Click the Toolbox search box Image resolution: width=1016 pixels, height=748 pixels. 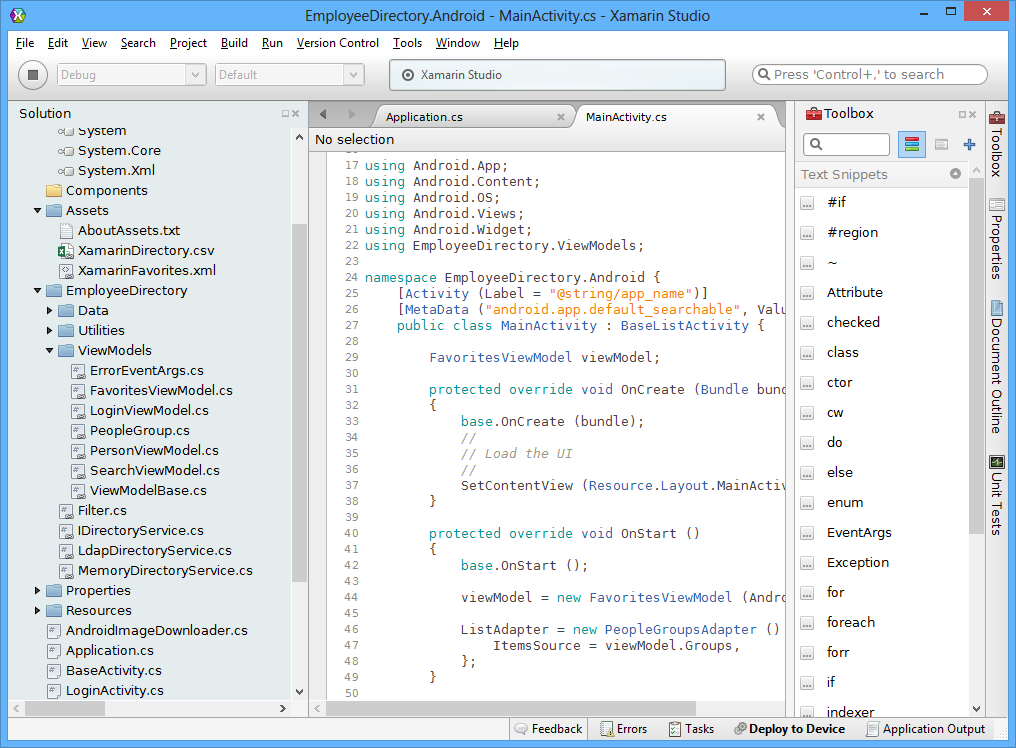846,145
